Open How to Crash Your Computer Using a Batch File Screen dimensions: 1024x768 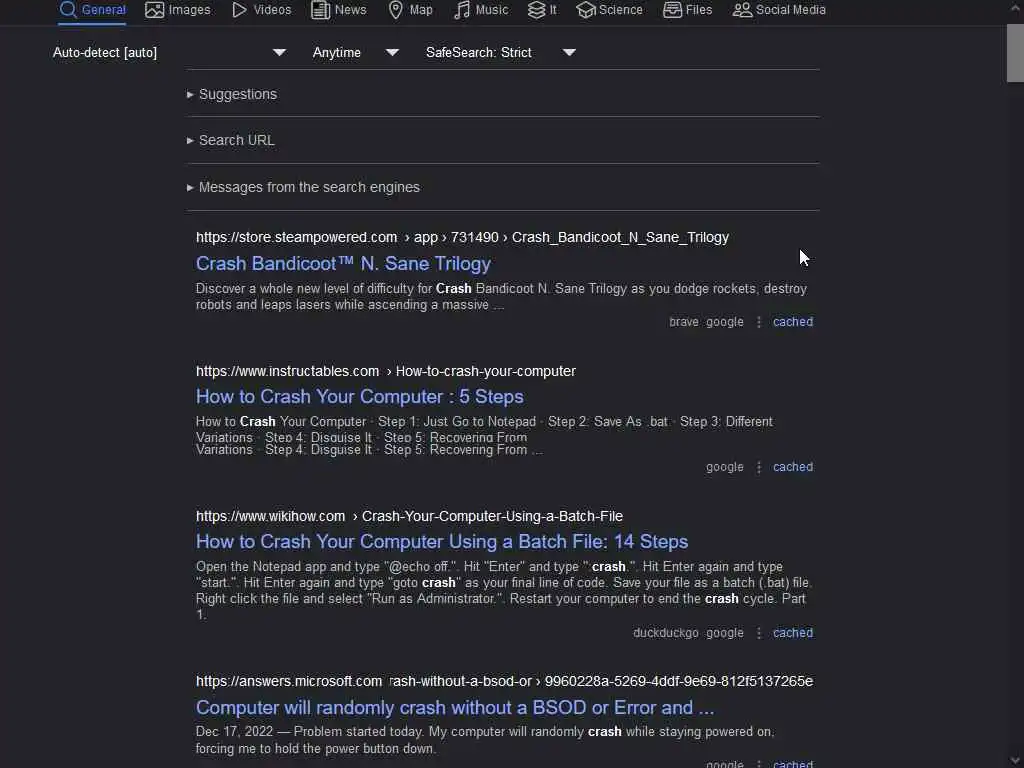[442, 541]
